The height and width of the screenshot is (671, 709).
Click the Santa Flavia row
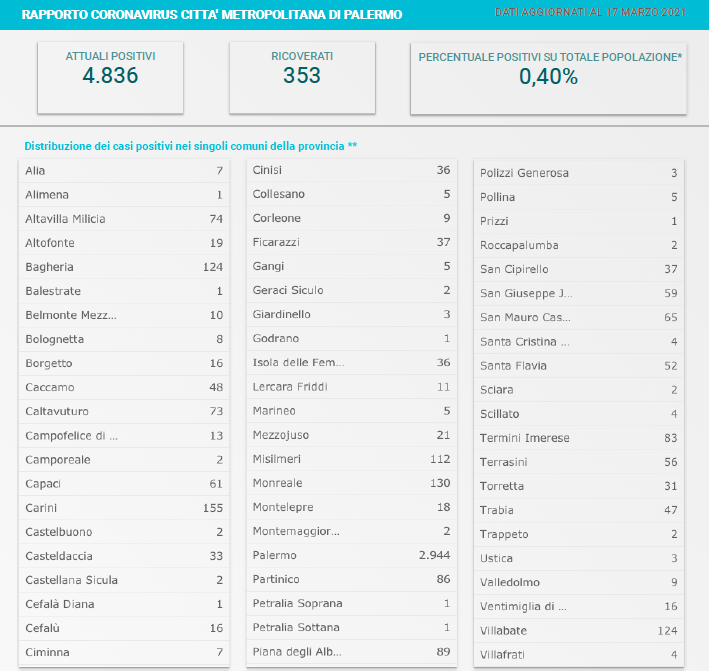pyautogui.click(x=579, y=366)
